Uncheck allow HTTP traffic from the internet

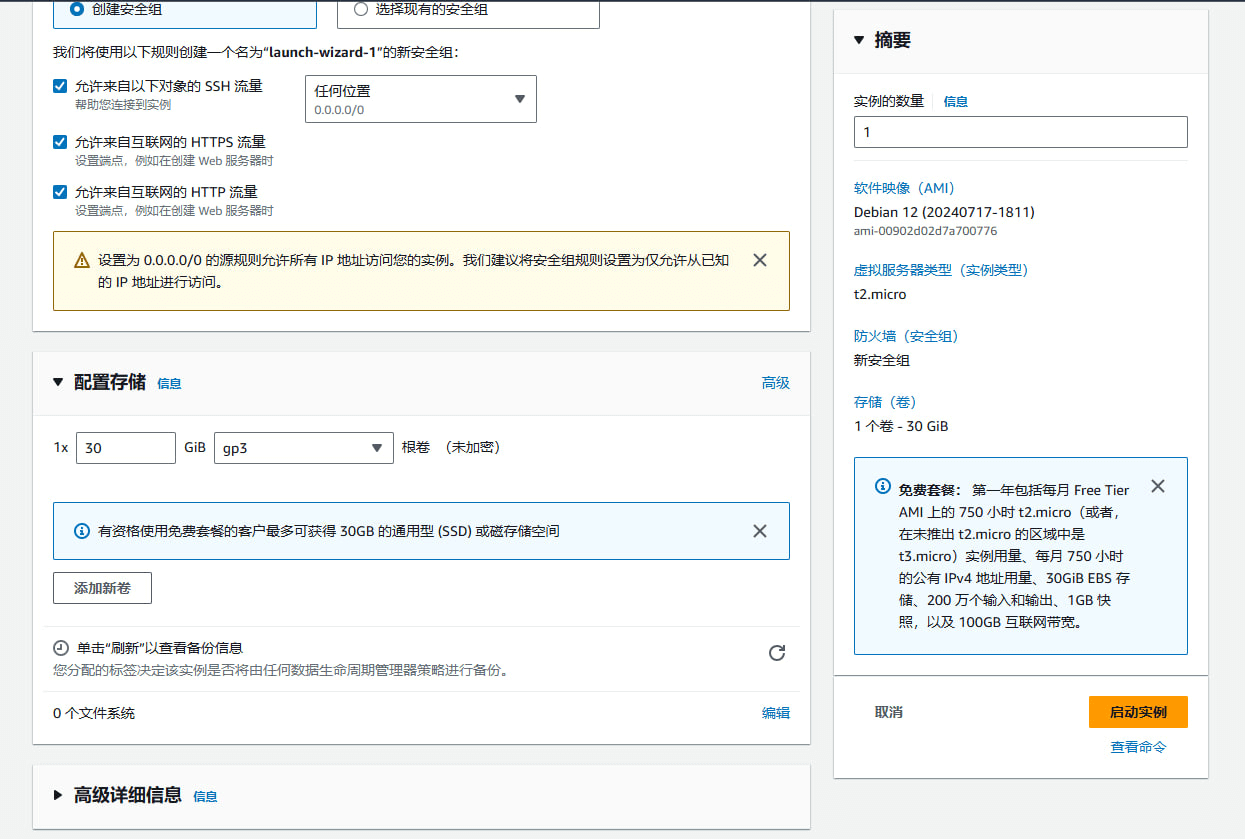(59, 191)
